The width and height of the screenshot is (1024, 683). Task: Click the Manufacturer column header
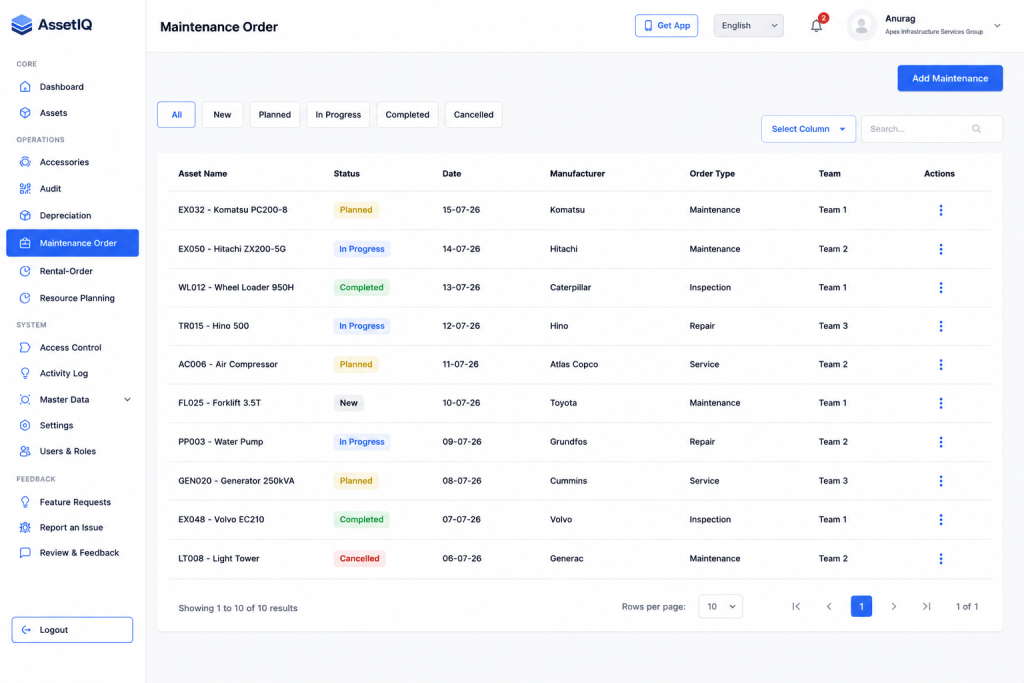(577, 174)
